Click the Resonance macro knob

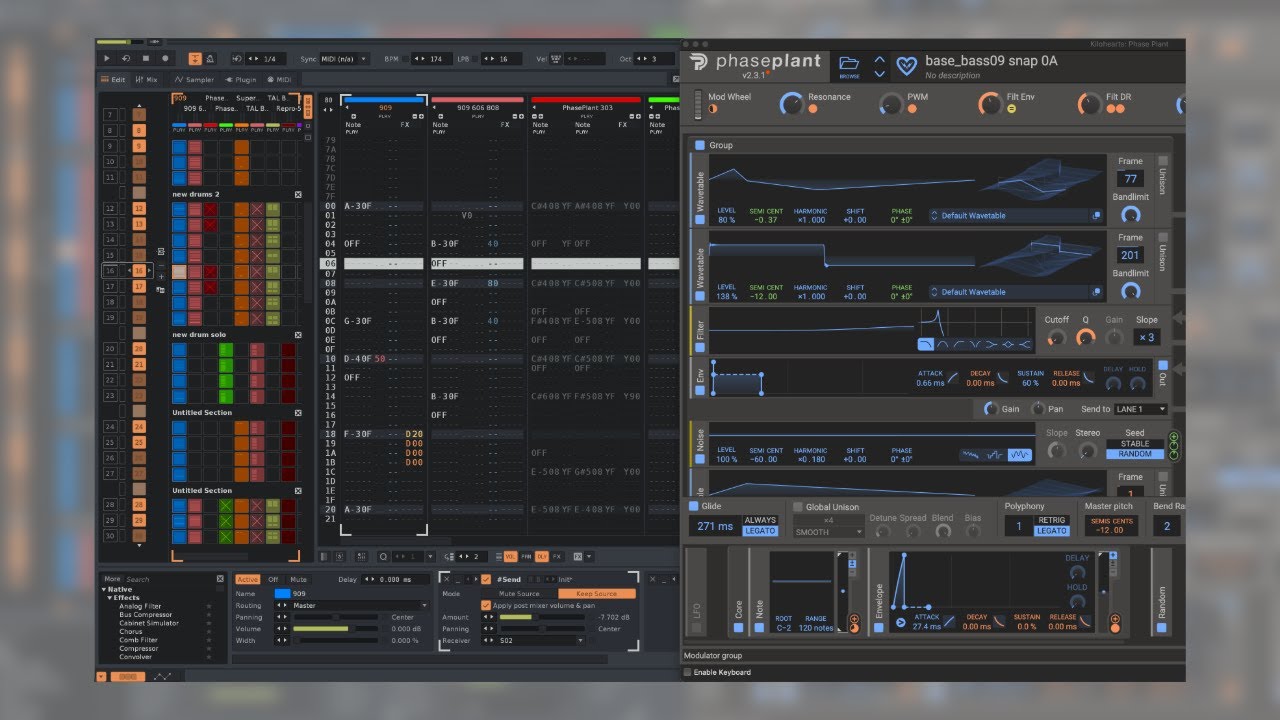pos(792,103)
